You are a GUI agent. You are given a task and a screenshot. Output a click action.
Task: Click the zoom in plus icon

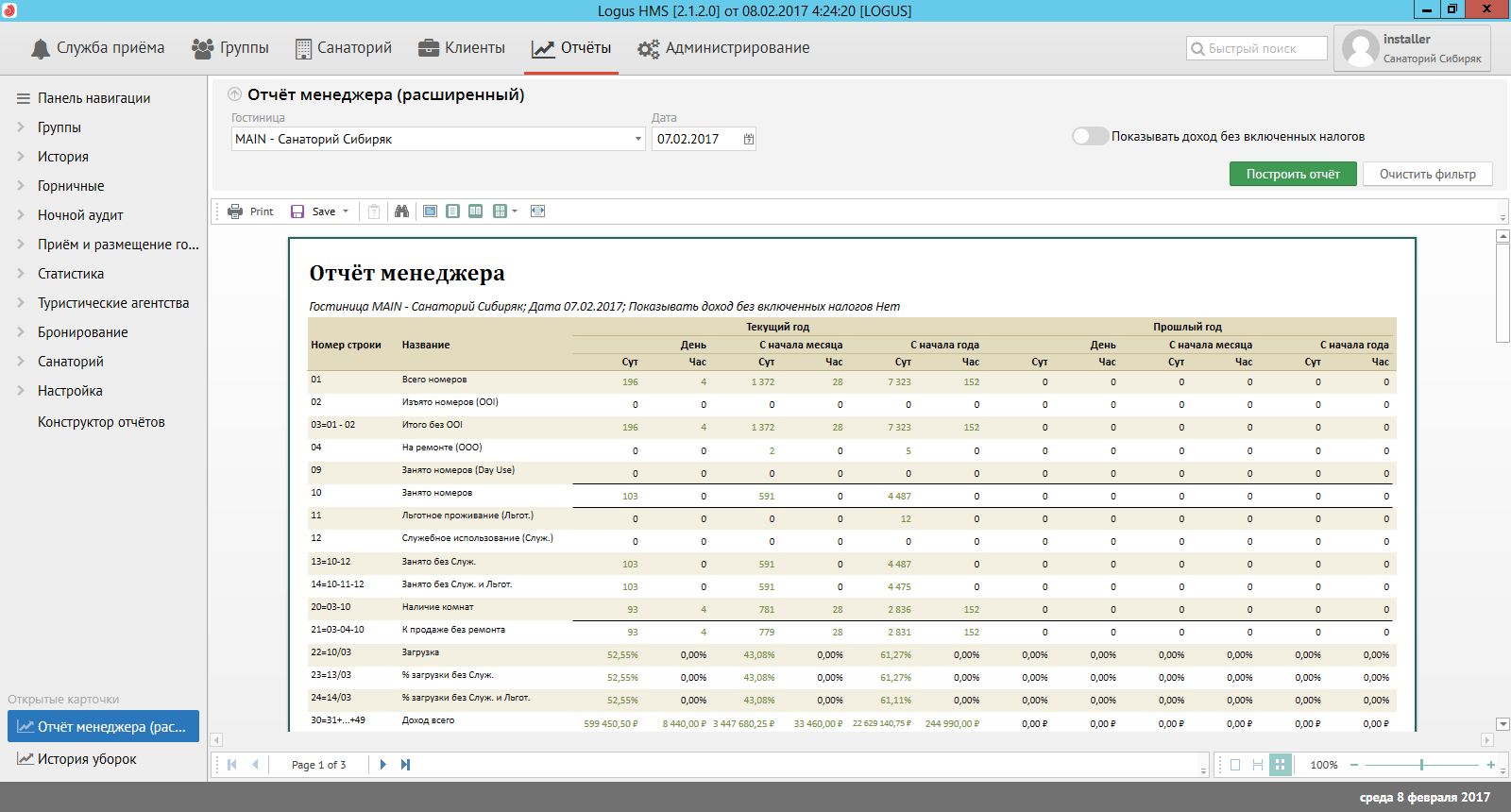pos(1491,765)
